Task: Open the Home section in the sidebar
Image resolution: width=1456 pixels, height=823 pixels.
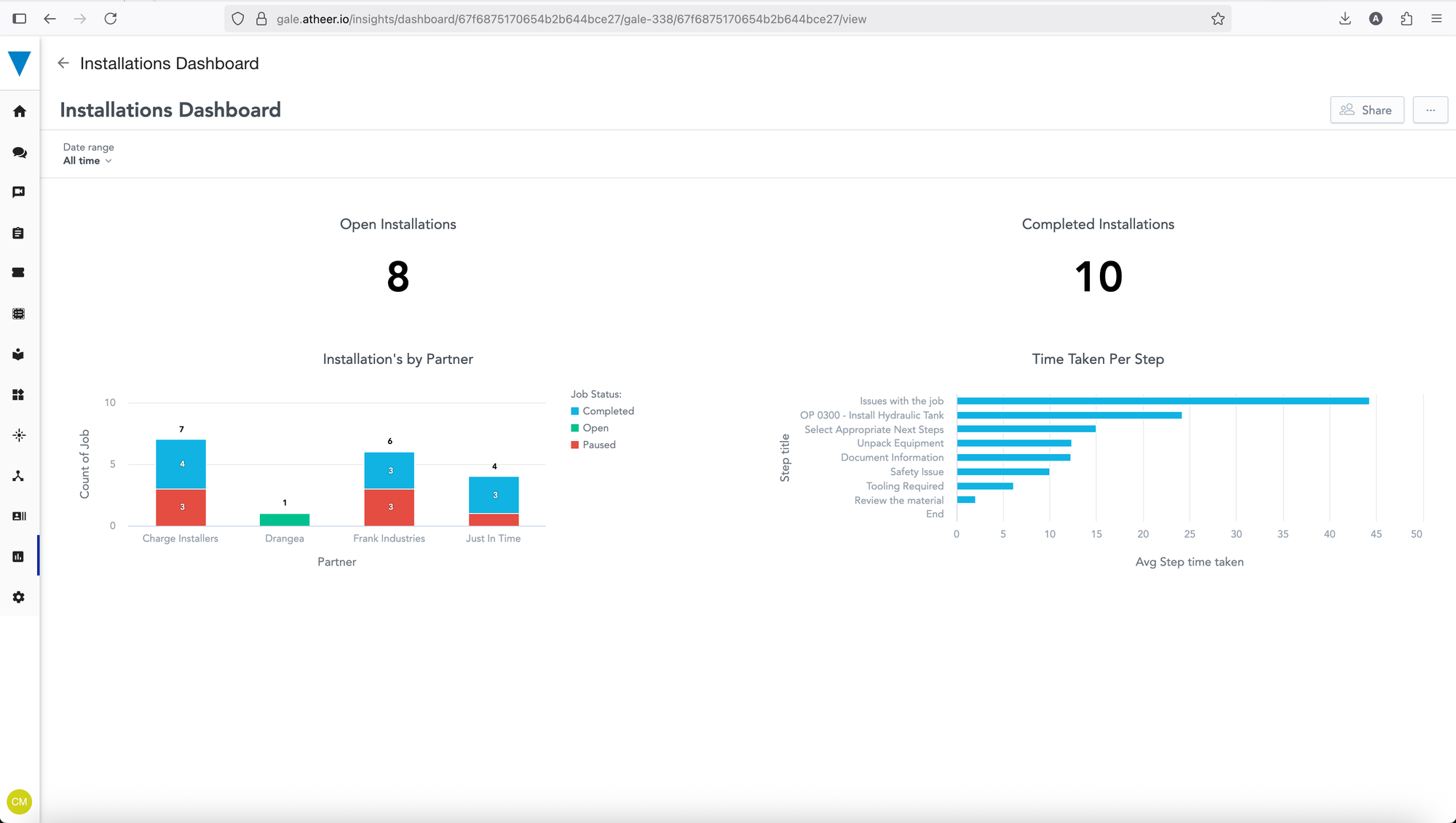Action: click(19, 111)
